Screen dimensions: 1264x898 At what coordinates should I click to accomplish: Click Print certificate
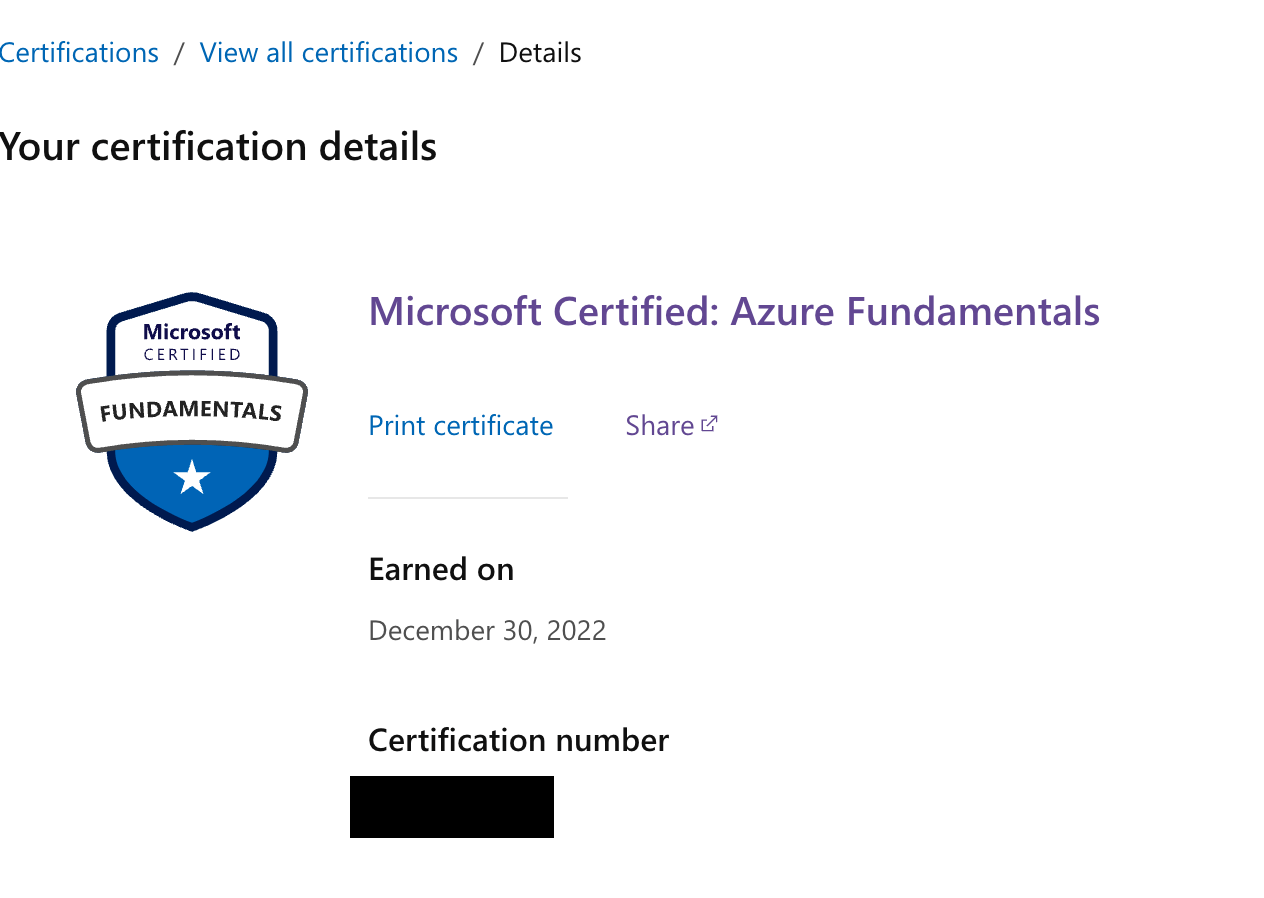pyautogui.click(x=461, y=425)
